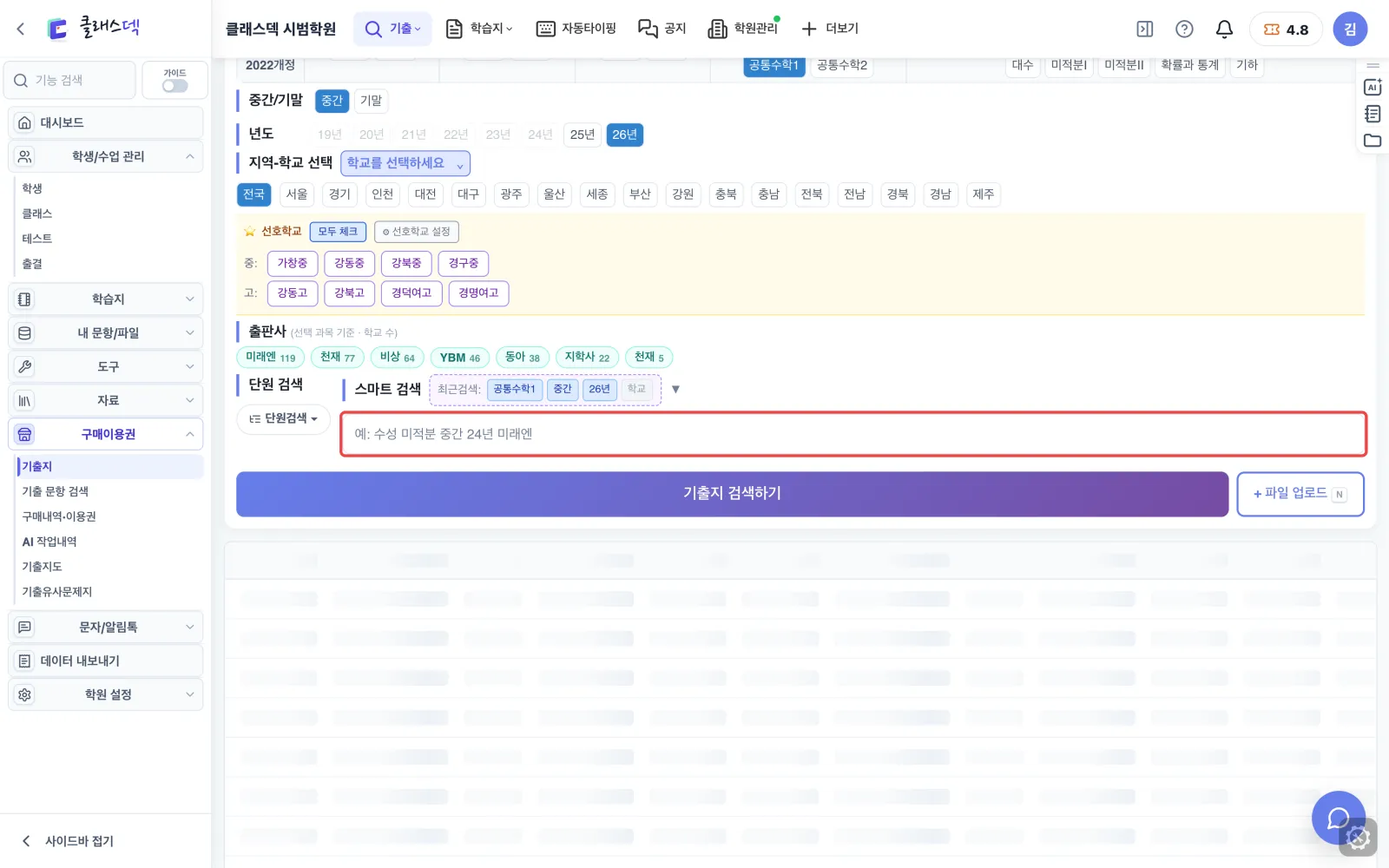Click 선호학교 설정 button
Image resolution: width=1389 pixels, height=868 pixels.
[417, 232]
